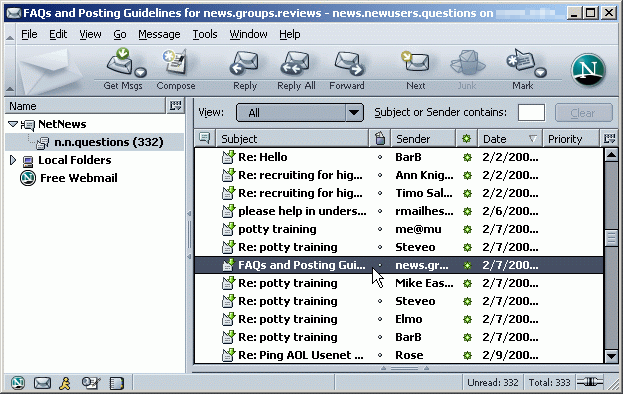Open the Free Webmail link
Image resolution: width=623 pixels, height=394 pixels.
tap(79, 178)
